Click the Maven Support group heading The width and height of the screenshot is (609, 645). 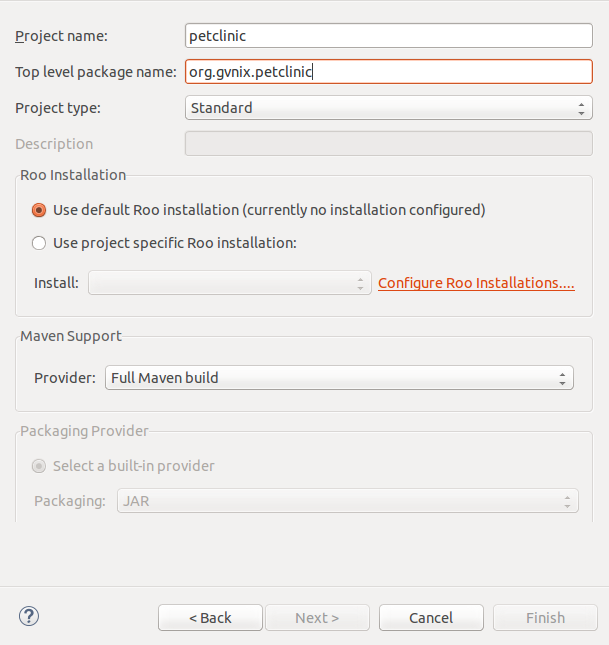[x=70, y=336]
